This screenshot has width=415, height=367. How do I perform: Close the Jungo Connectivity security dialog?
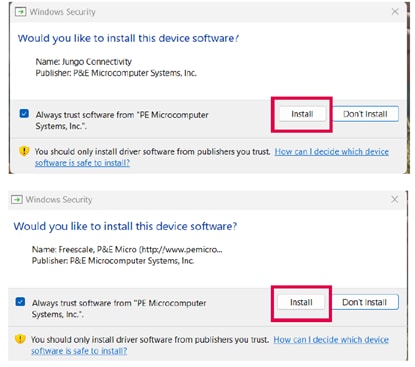pos(395,12)
